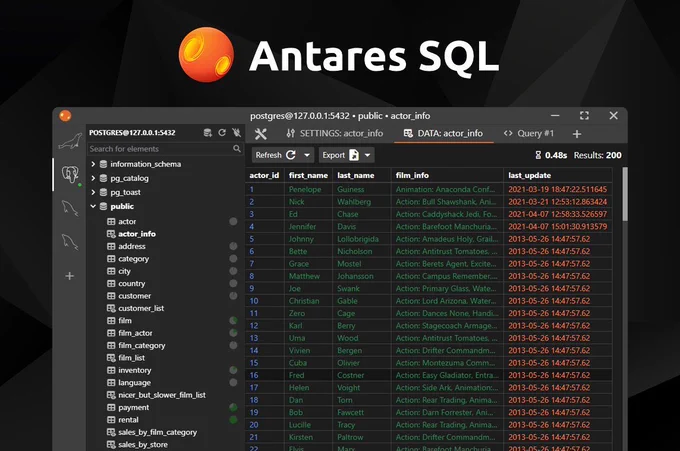Click the Export button
The image size is (680, 451).
(340, 155)
